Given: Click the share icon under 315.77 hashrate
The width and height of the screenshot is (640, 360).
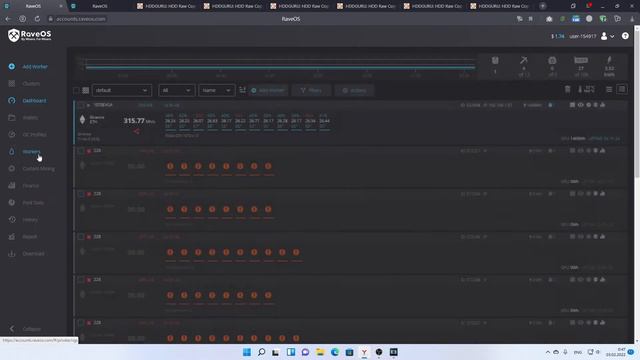Looking at the screenshot, I should pyautogui.click(x=136, y=131).
